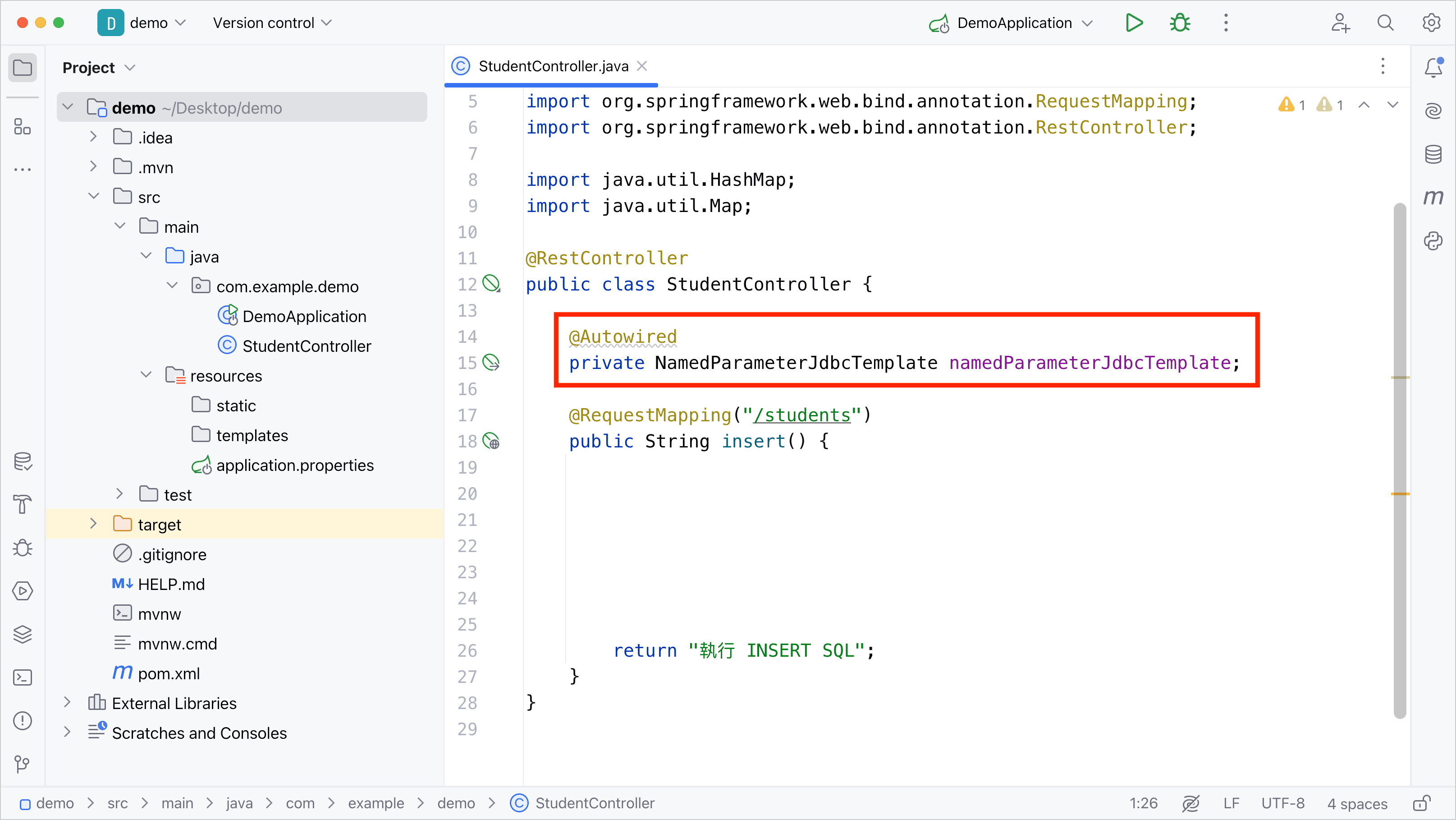The height and width of the screenshot is (820, 1456).
Task: Expand the .idea folder
Action: point(94,137)
